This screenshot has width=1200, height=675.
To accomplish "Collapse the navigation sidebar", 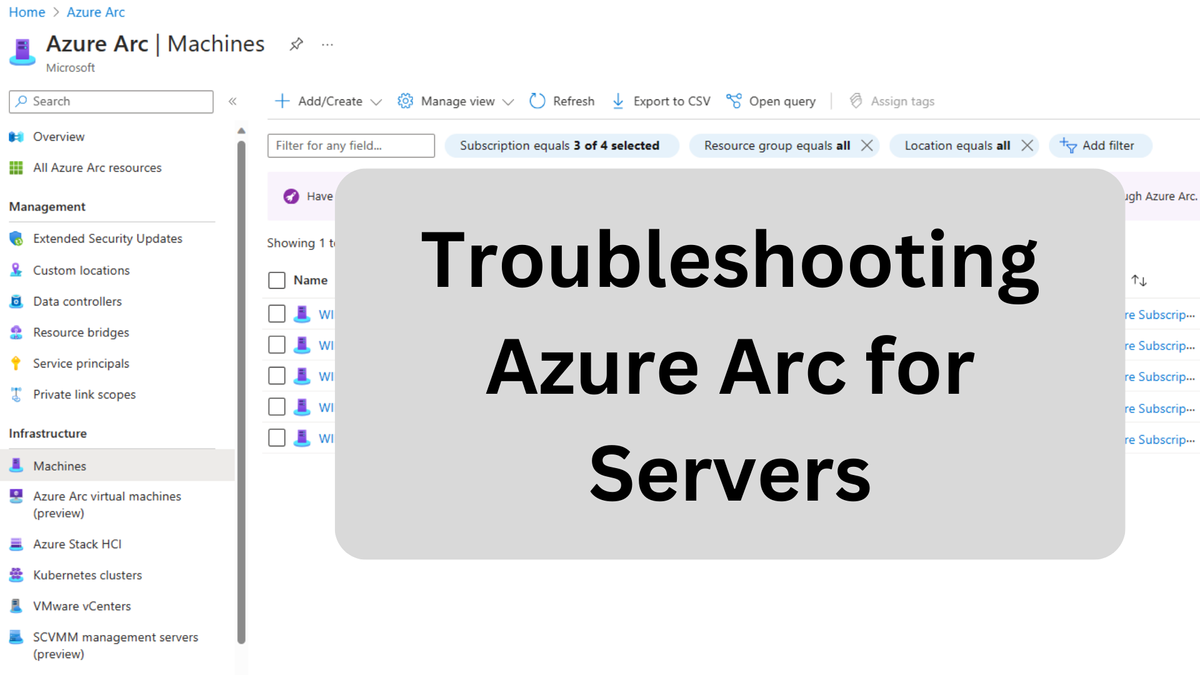I will pyautogui.click(x=232, y=101).
